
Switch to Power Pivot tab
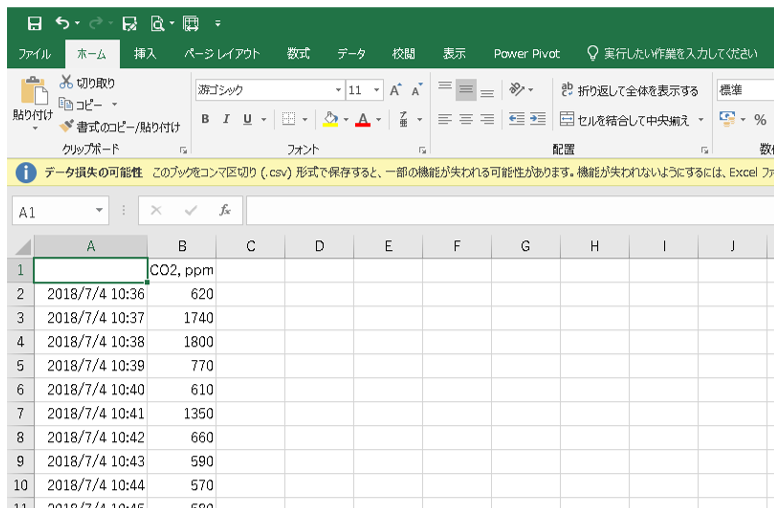click(x=526, y=54)
